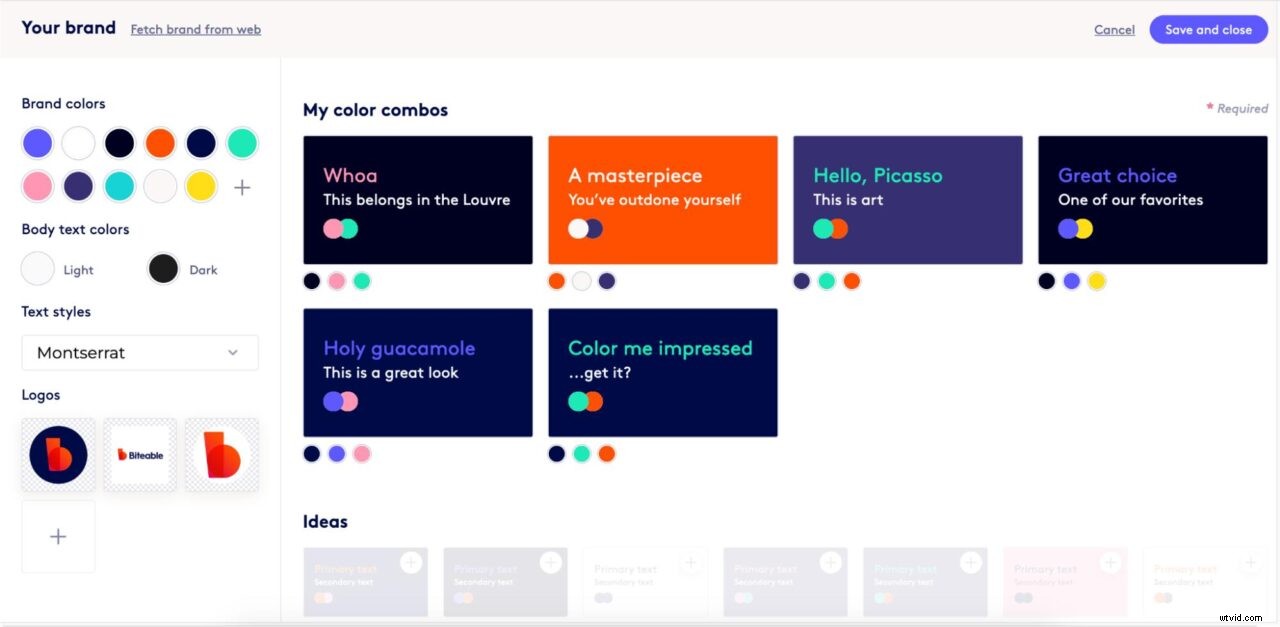The image size is (1280, 627).
Task: Expand the font selector chevron
Action: click(233, 352)
